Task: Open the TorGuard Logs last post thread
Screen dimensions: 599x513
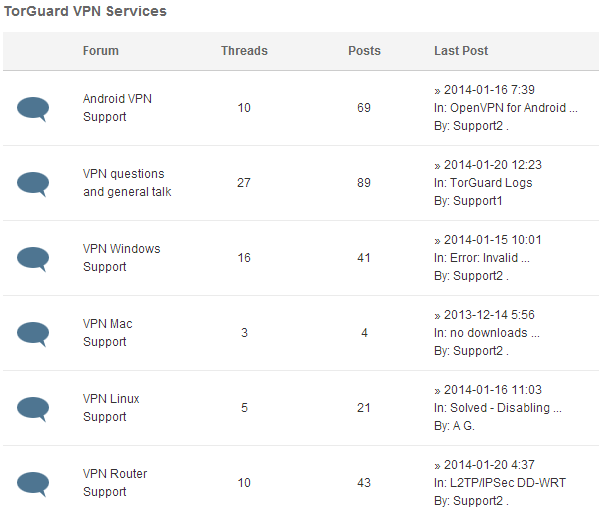Action: [491, 183]
